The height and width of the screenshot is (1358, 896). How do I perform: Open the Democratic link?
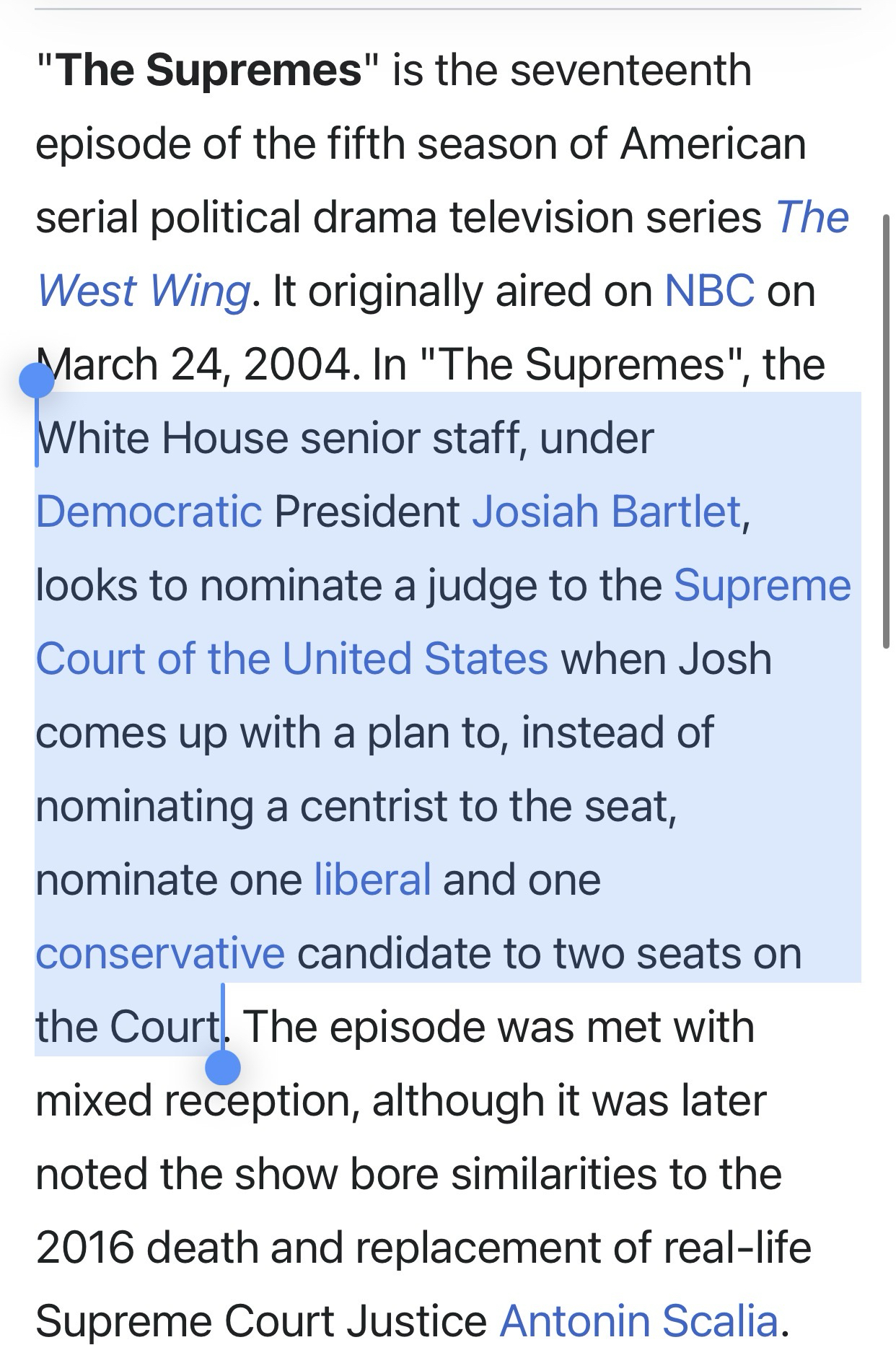point(149,512)
